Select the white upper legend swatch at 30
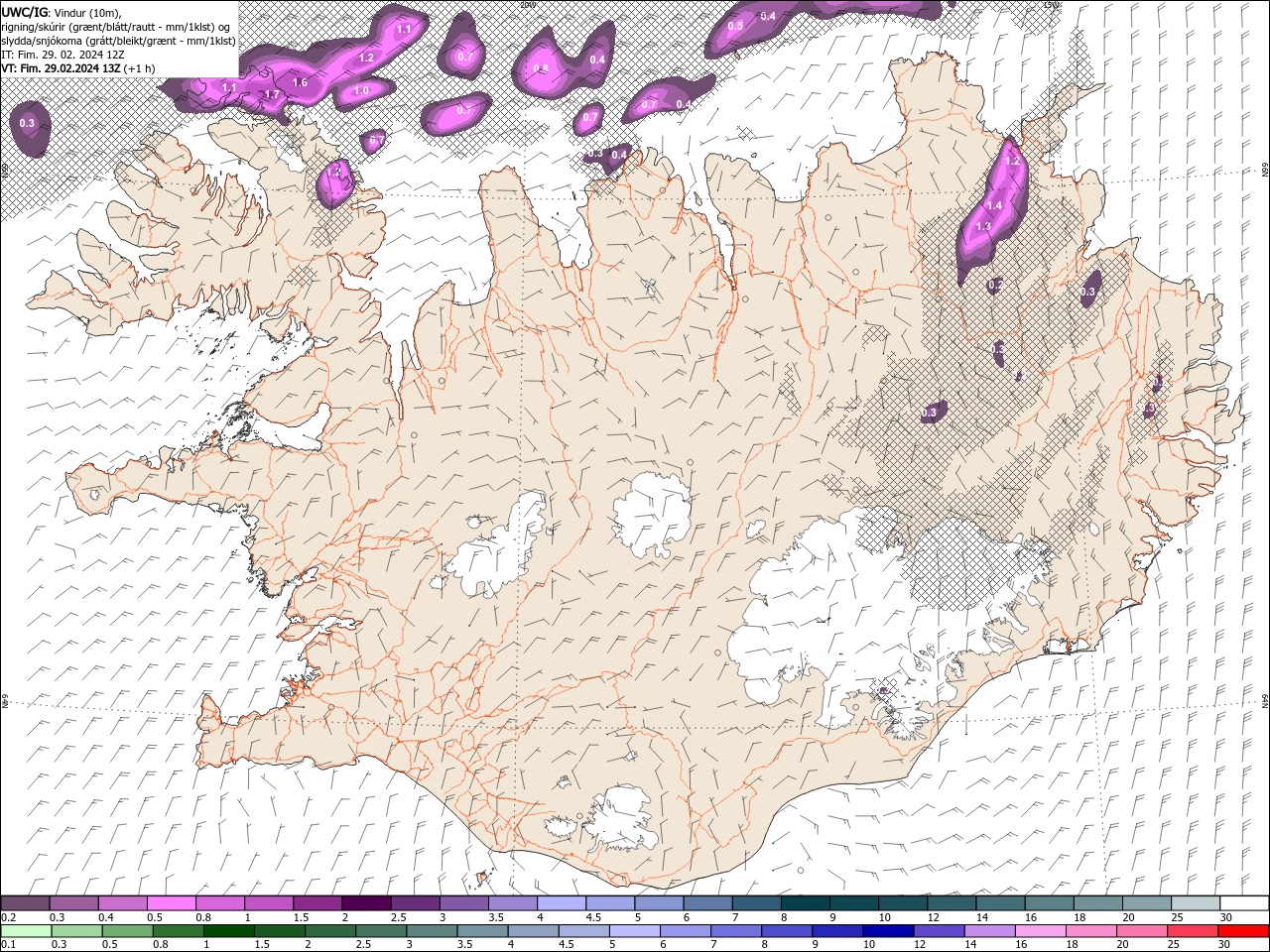The image size is (1270, 952). coord(1243,903)
